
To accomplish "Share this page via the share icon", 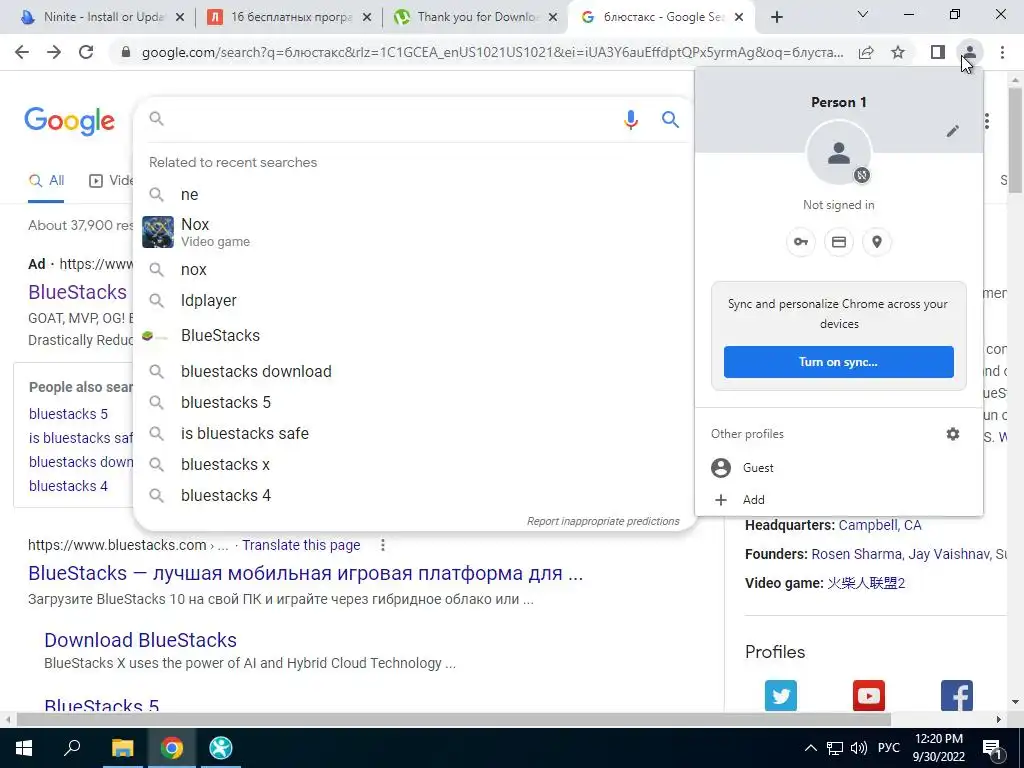I will (x=866, y=52).
